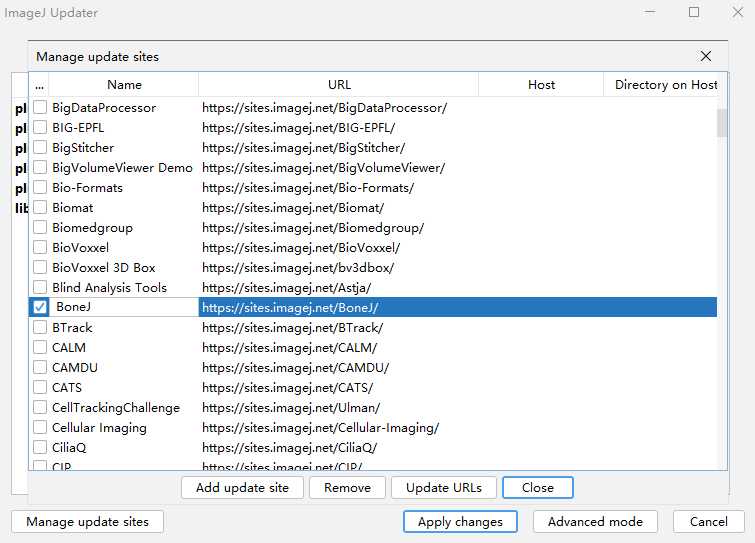
Task: Check the CiliaQ update site
Action: [x=40, y=447]
